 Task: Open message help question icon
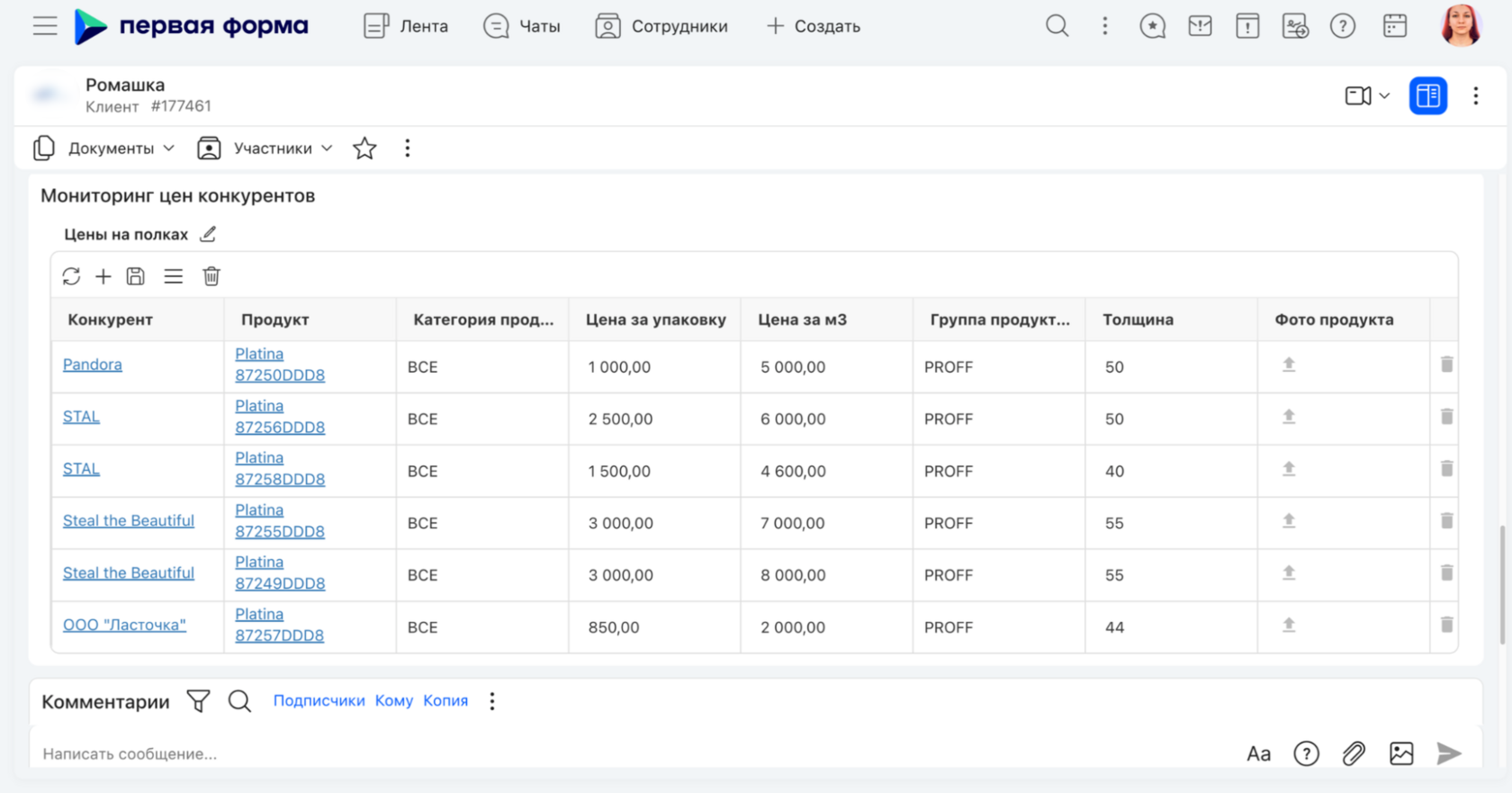pyautogui.click(x=1306, y=753)
